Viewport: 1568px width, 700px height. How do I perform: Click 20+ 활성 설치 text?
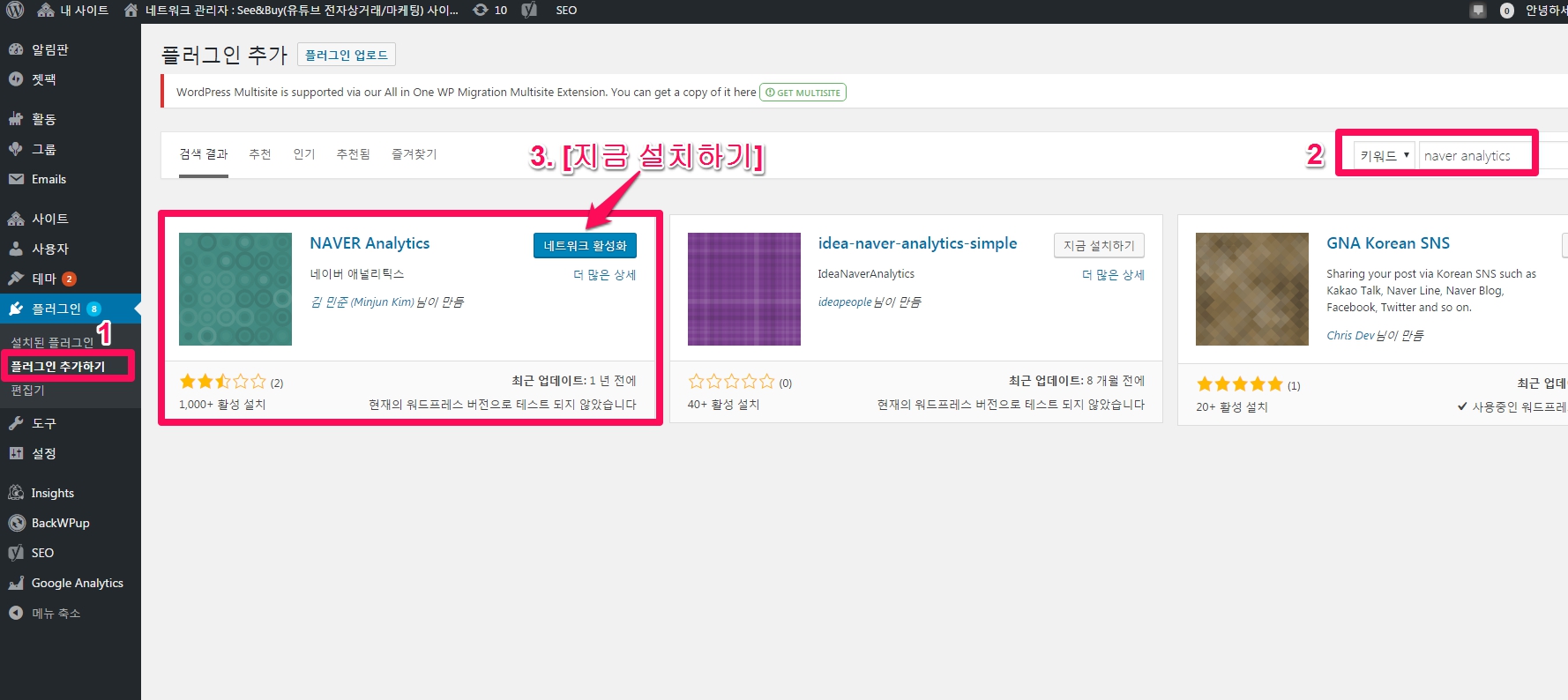click(x=1232, y=407)
